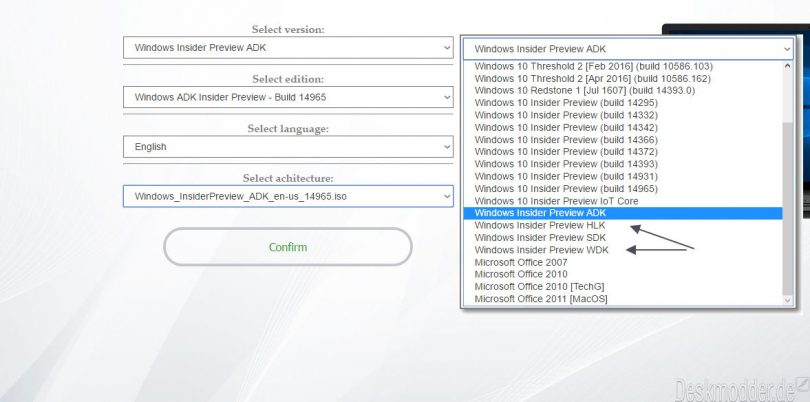Screen dimensions: 810x402
Task: Pick Windows 10 Insider Preview build 14965
Action: [x=566, y=189]
